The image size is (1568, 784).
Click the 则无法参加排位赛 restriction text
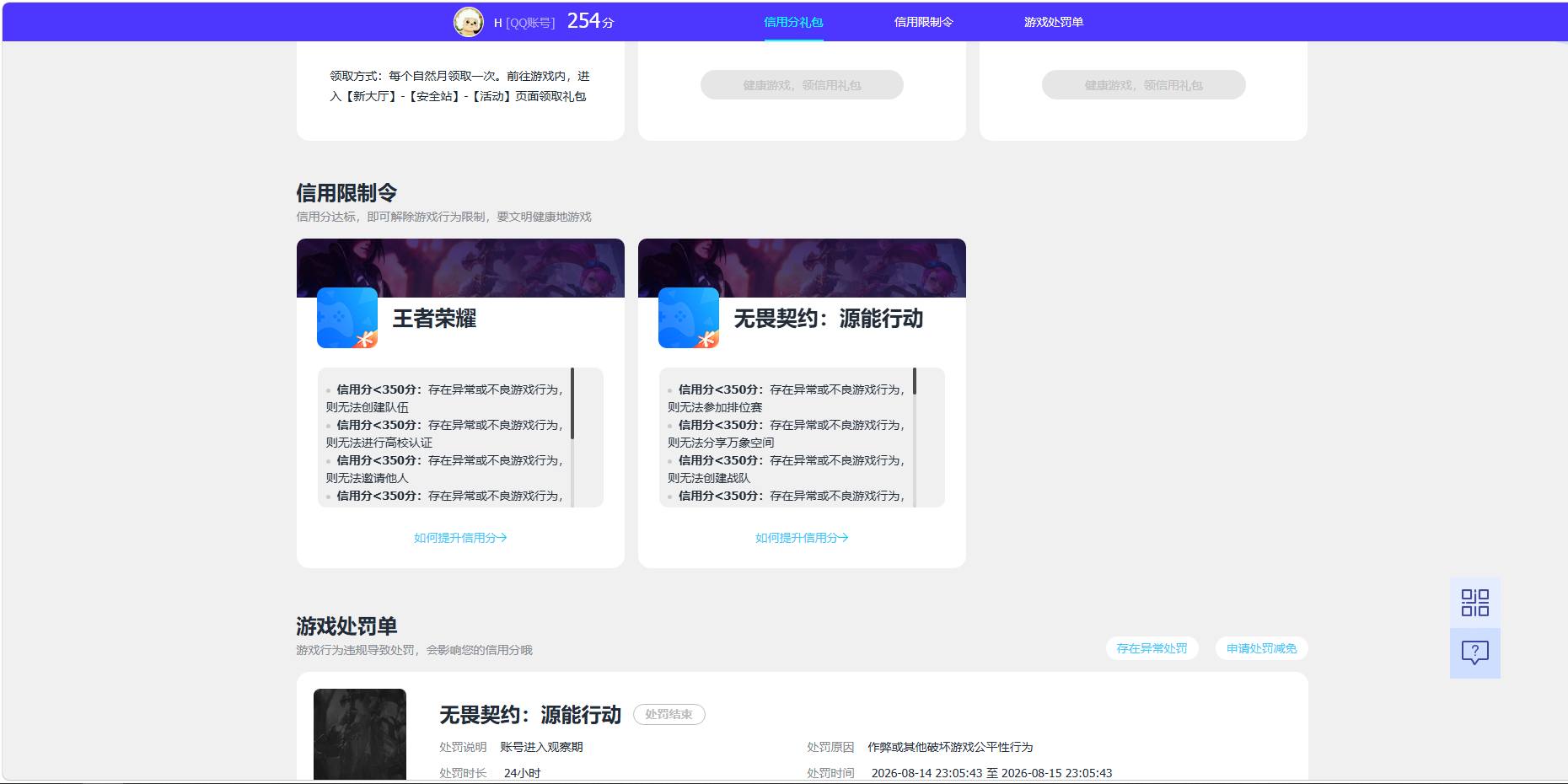715,407
